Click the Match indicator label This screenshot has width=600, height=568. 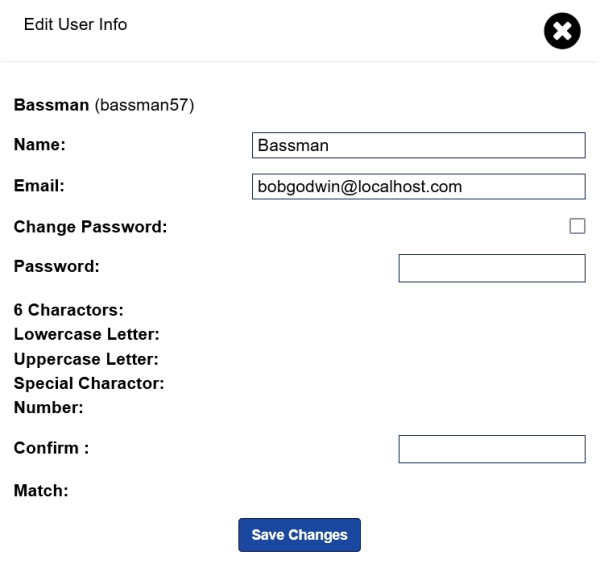40,491
